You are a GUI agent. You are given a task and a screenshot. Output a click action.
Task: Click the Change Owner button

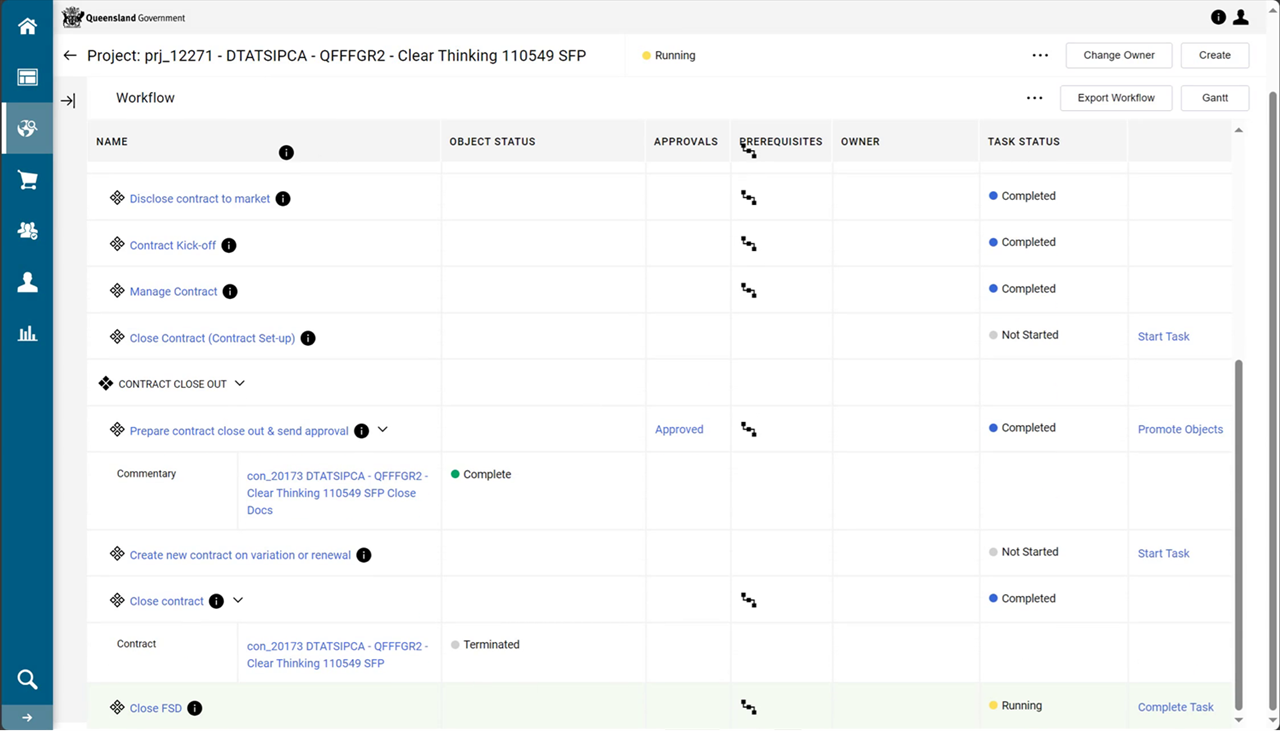click(1119, 55)
